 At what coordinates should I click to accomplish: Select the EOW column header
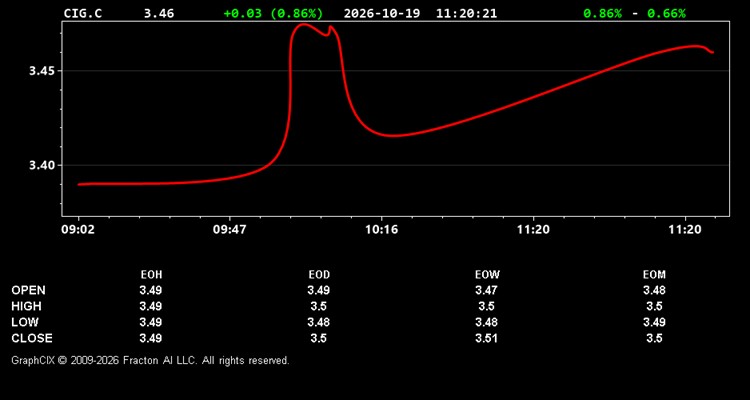pyautogui.click(x=487, y=275)
